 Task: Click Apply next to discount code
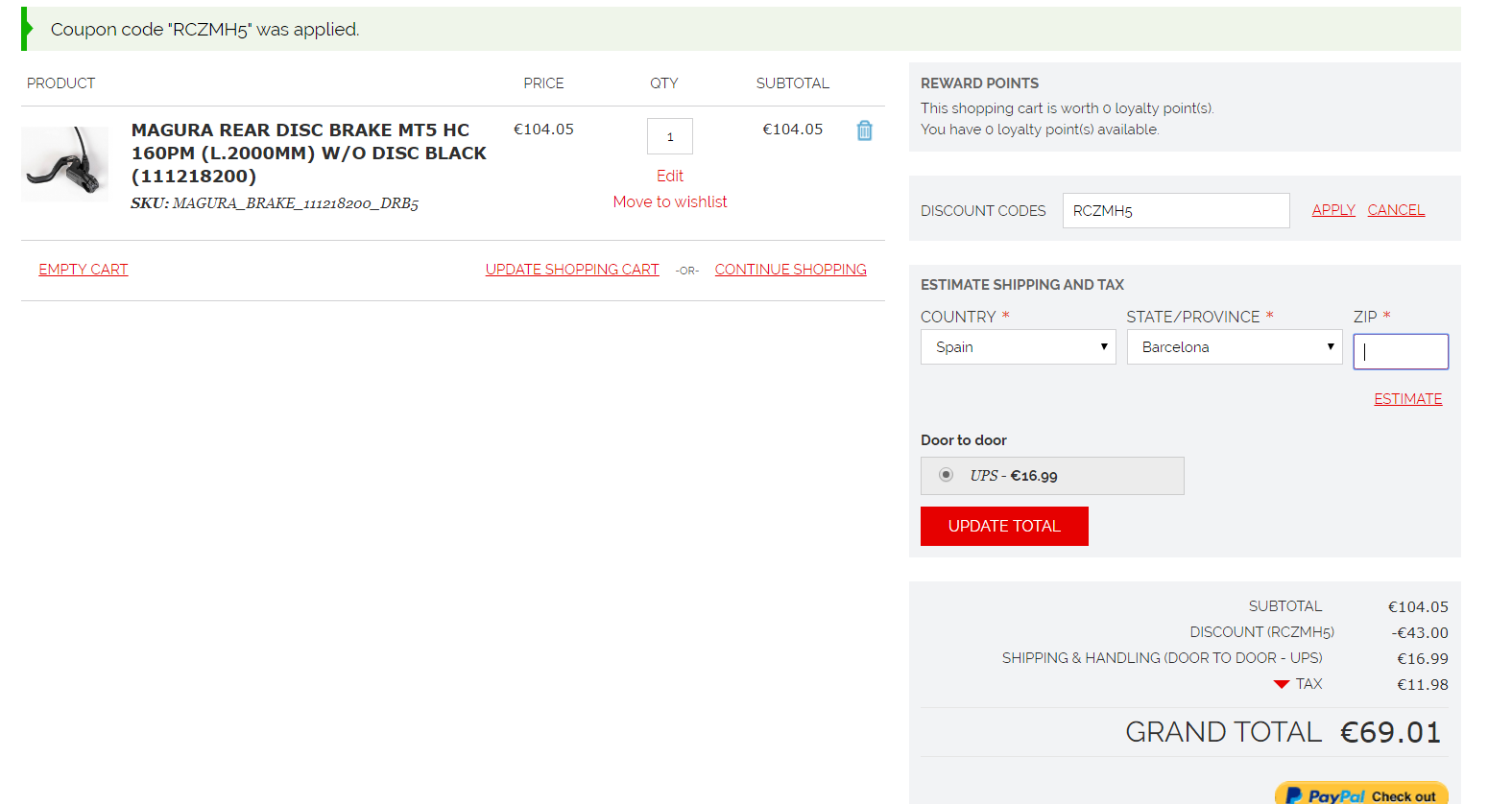1333,210
